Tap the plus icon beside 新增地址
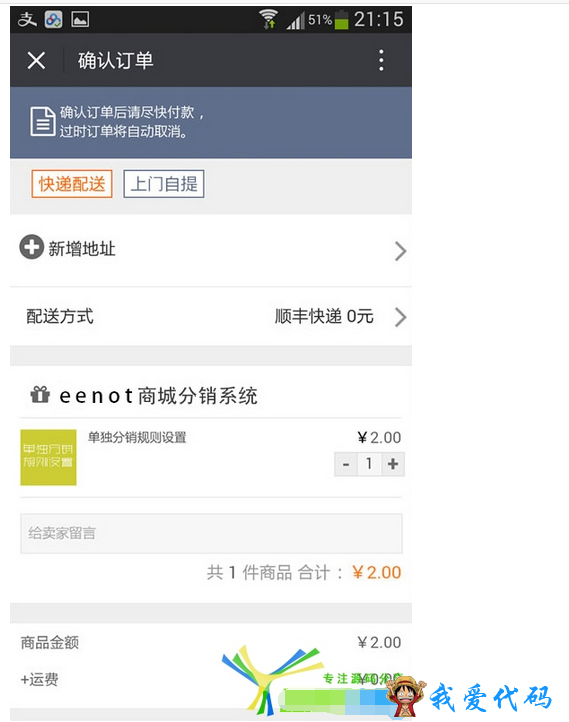Image resolution: width=569 pixels, height=722 pixels. click(x=31, y=248)
